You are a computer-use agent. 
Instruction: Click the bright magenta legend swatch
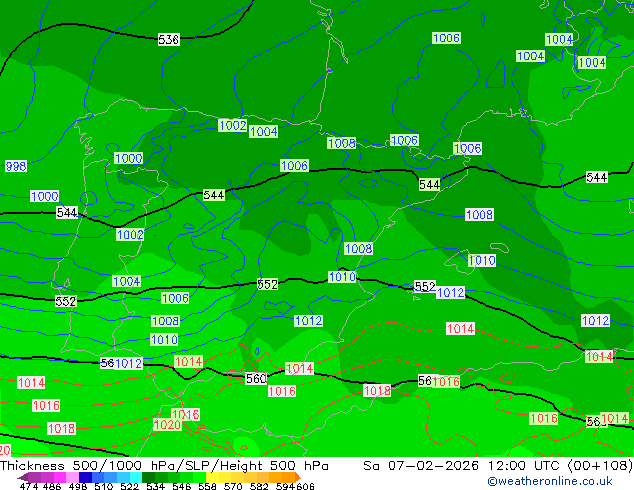point(59,477)
